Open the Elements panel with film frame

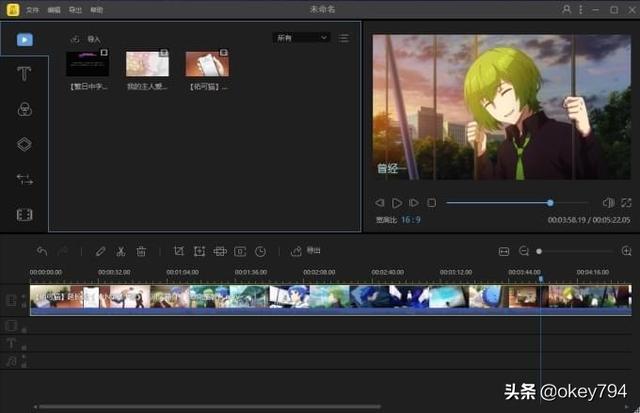(24, 215)
